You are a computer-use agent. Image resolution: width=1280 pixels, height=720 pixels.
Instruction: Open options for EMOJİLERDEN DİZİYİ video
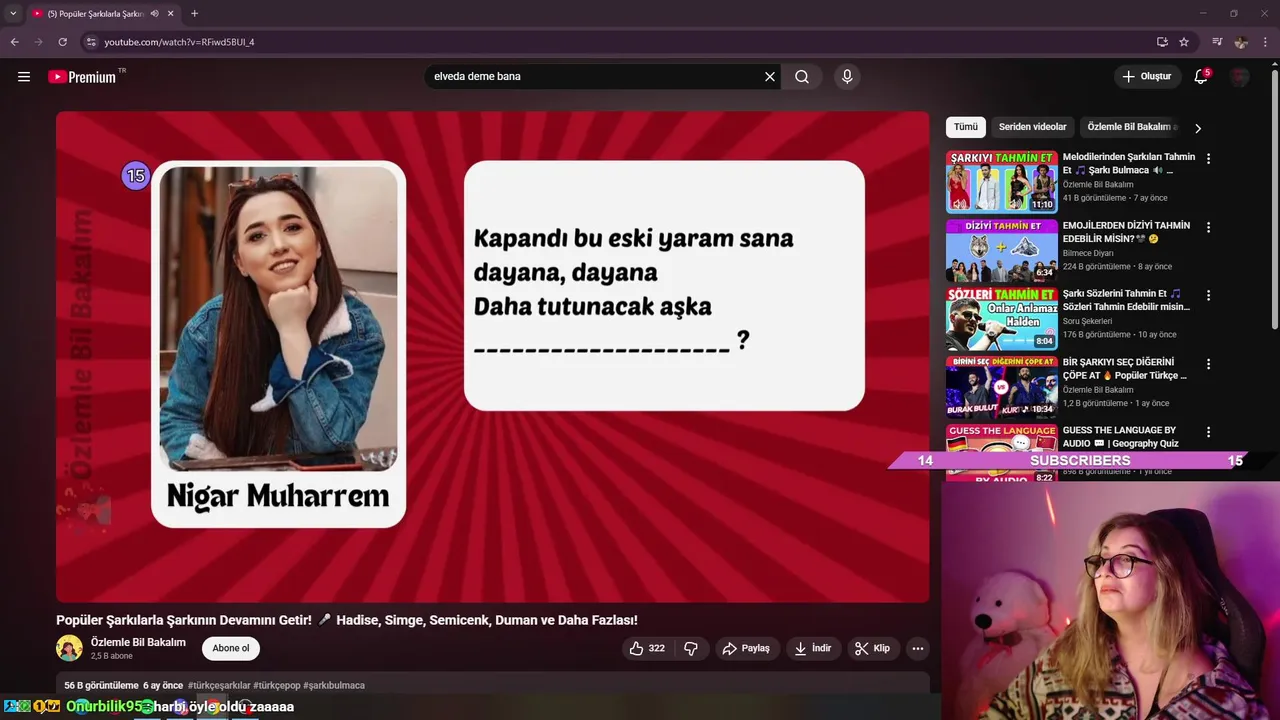[1208, 227]
